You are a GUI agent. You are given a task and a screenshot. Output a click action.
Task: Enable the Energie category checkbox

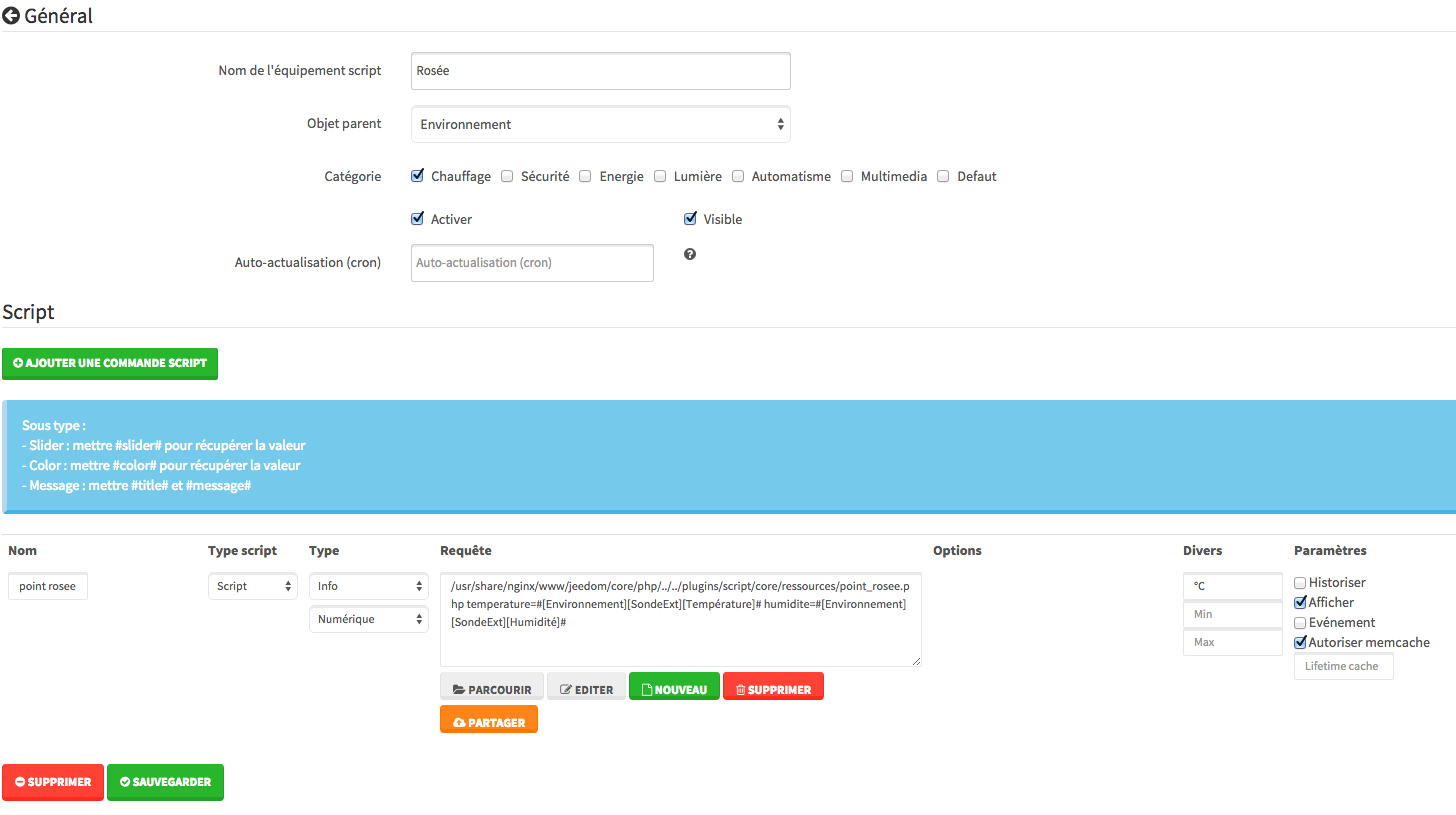(x=585, y=176)
